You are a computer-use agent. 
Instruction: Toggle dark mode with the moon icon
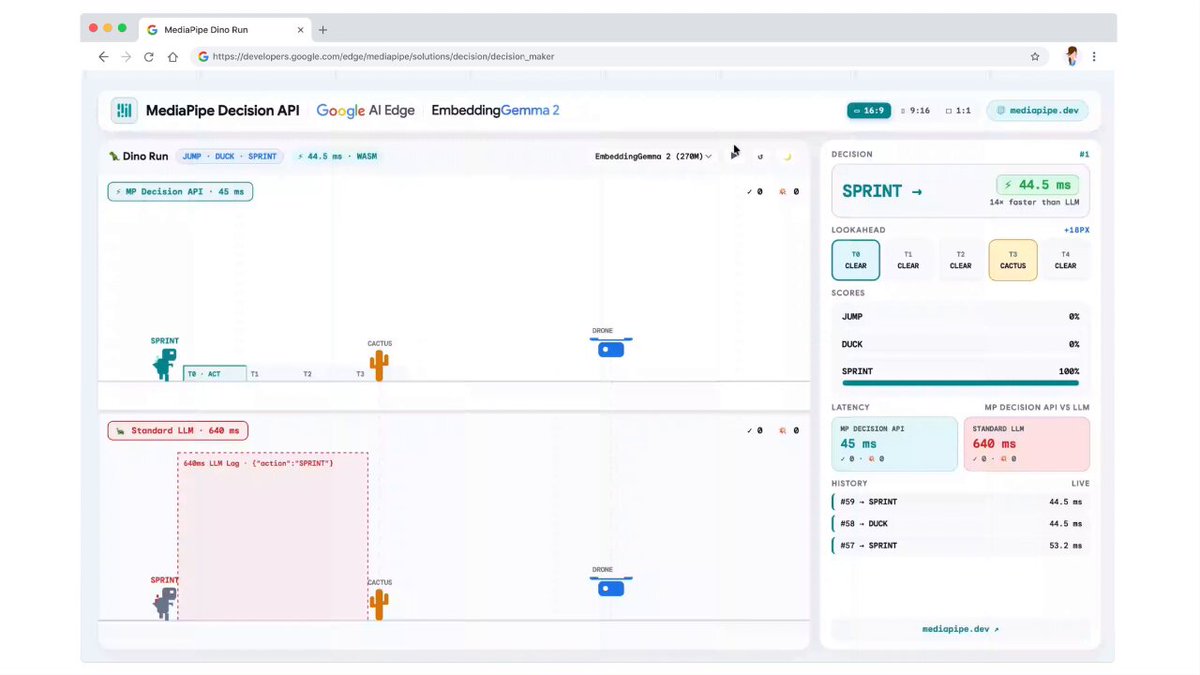tap(786, 156)
